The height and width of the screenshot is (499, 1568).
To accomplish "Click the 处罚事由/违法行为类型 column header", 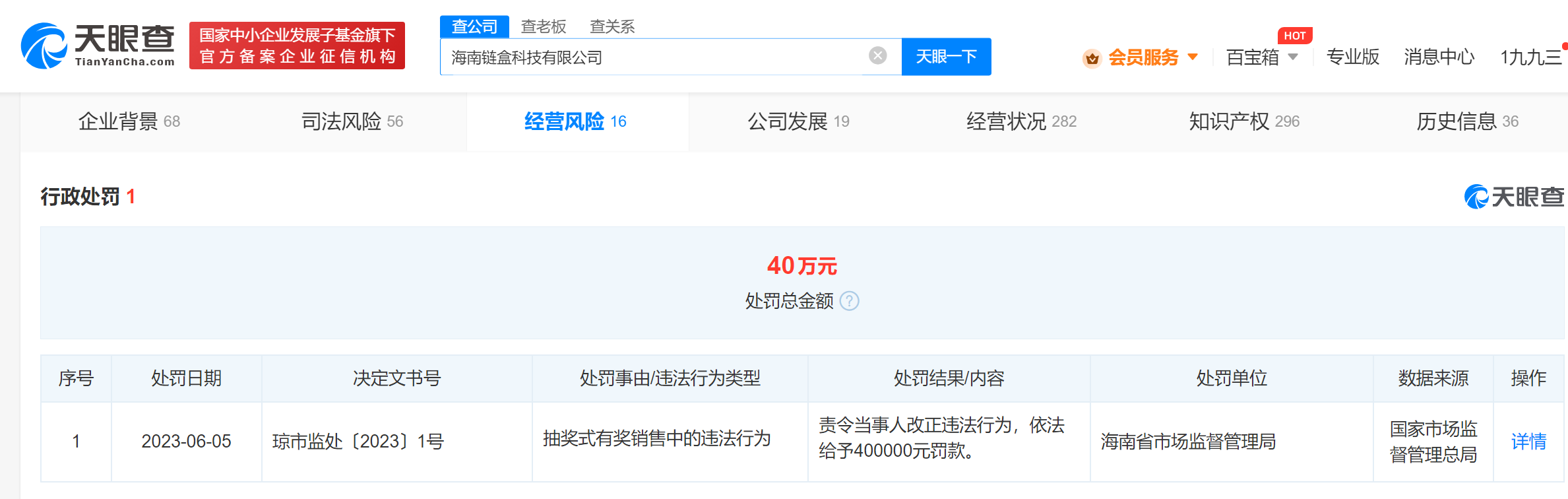I will pos(670,378).
